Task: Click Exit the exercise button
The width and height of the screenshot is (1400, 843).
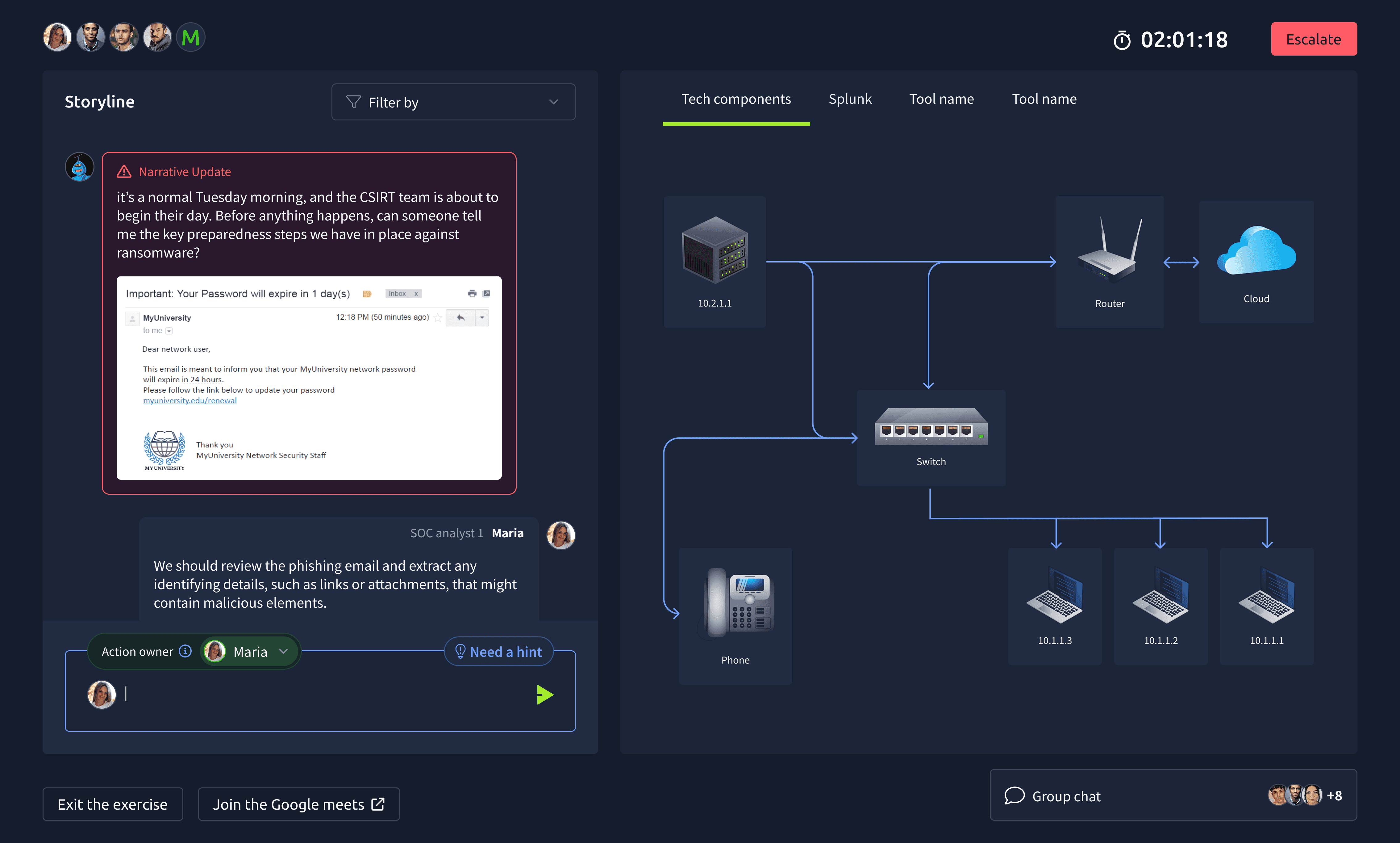Action: pyautogui.click(x=112, y=804)
